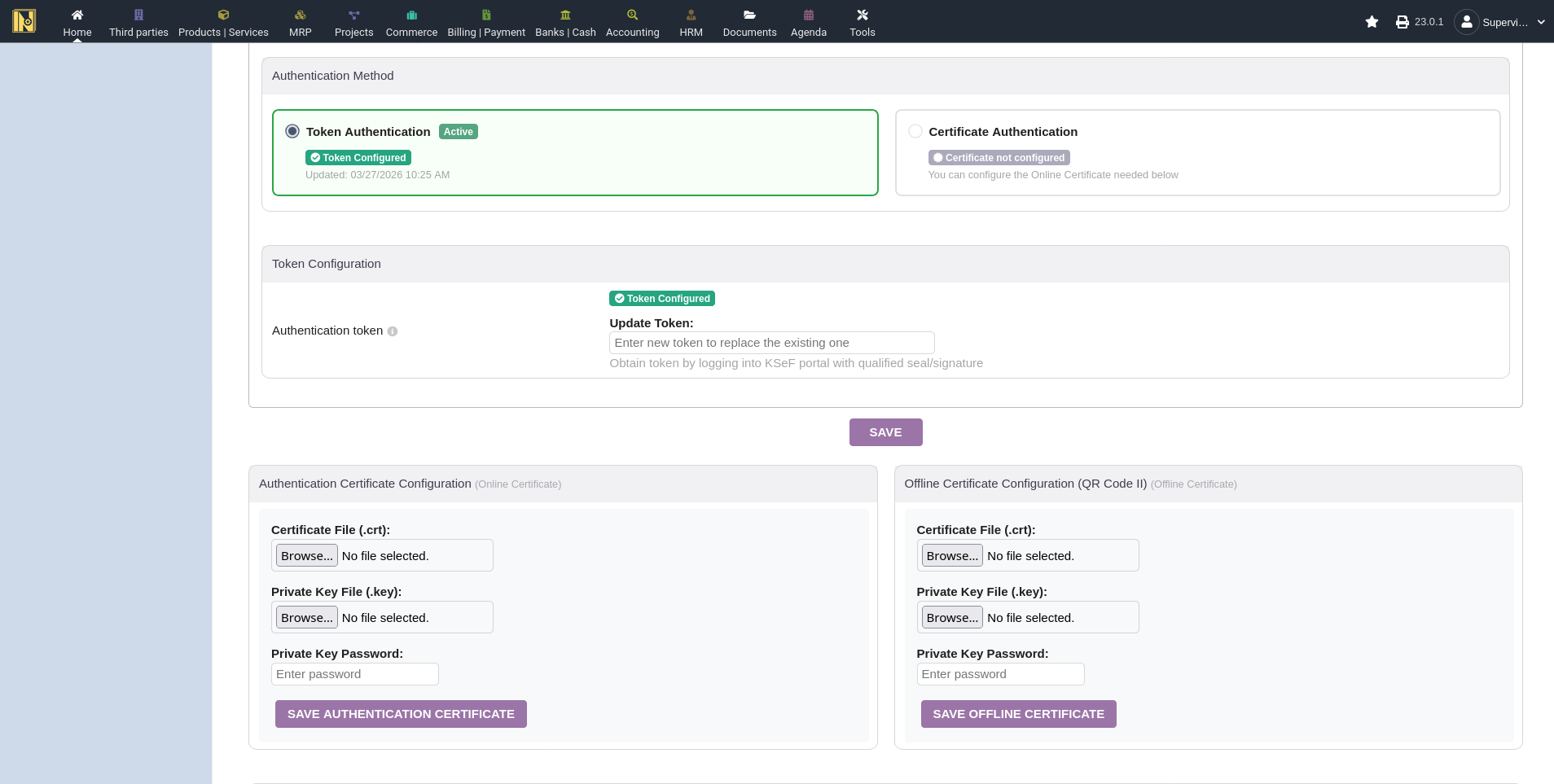Select Token Authentication radio button
The image size is (1554, 784).
click(292, 131)
